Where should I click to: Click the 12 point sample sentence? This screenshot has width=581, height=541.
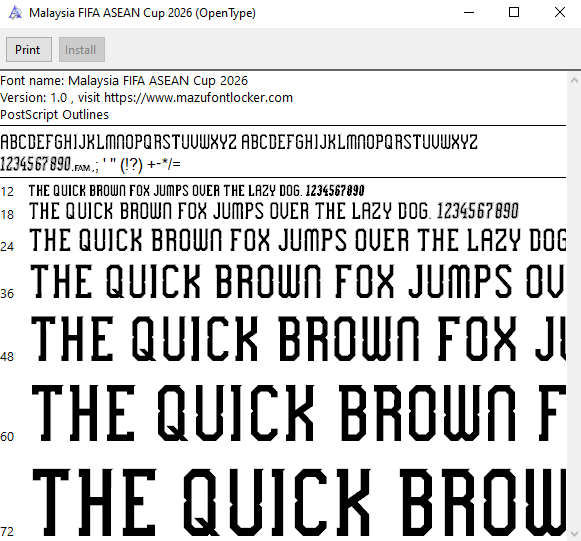pos(196,191)
